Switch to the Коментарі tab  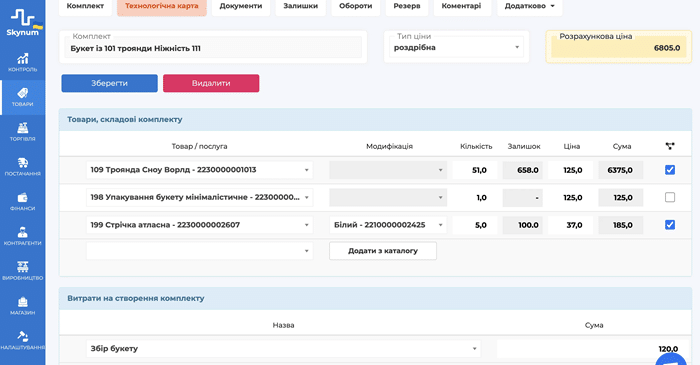point(462,6)
